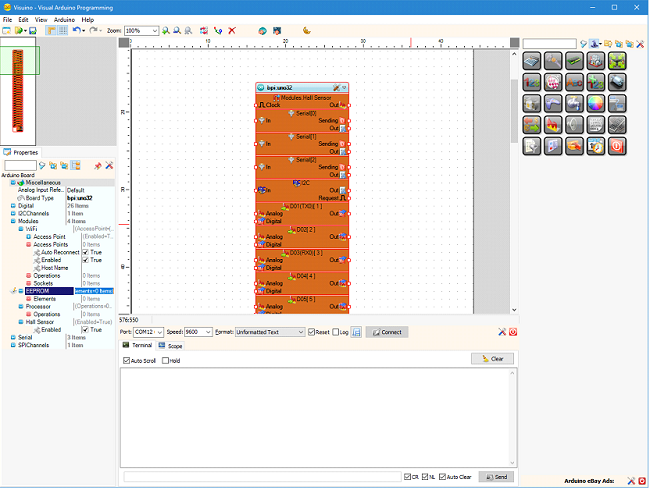This screenshot has height=490, width=650.
Task: Click the New project toolbar icon
Action: pos(6,31)
